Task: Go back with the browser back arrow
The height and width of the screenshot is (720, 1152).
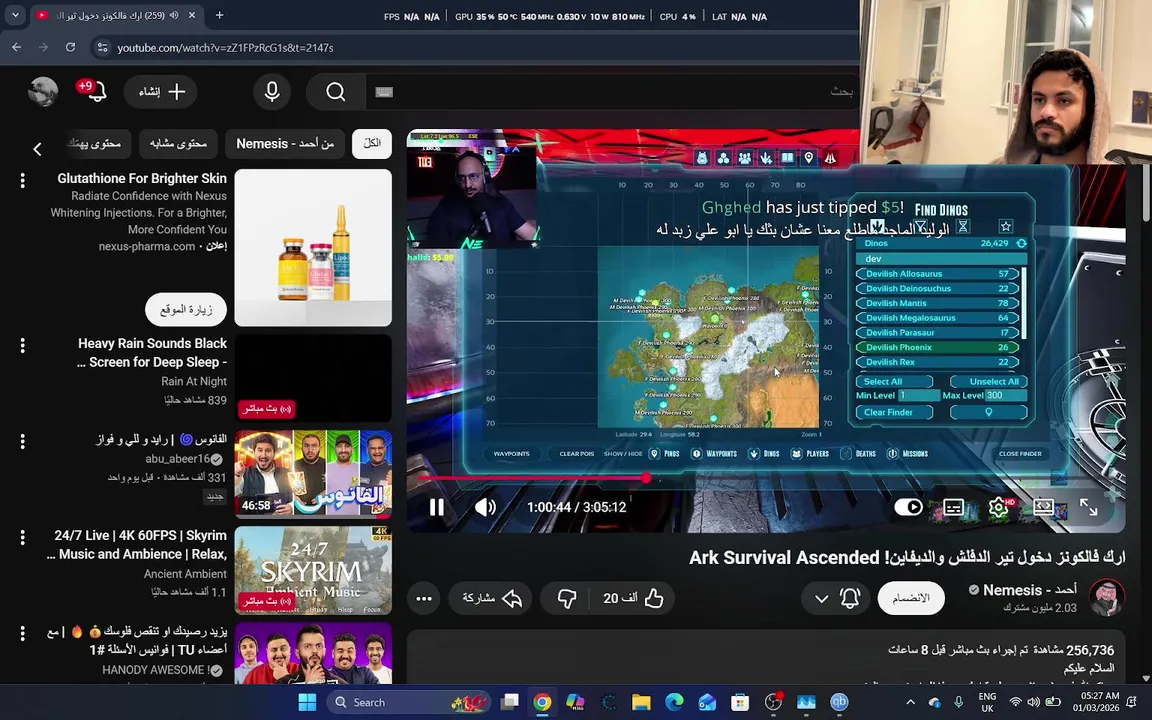Action: point(16,47)
